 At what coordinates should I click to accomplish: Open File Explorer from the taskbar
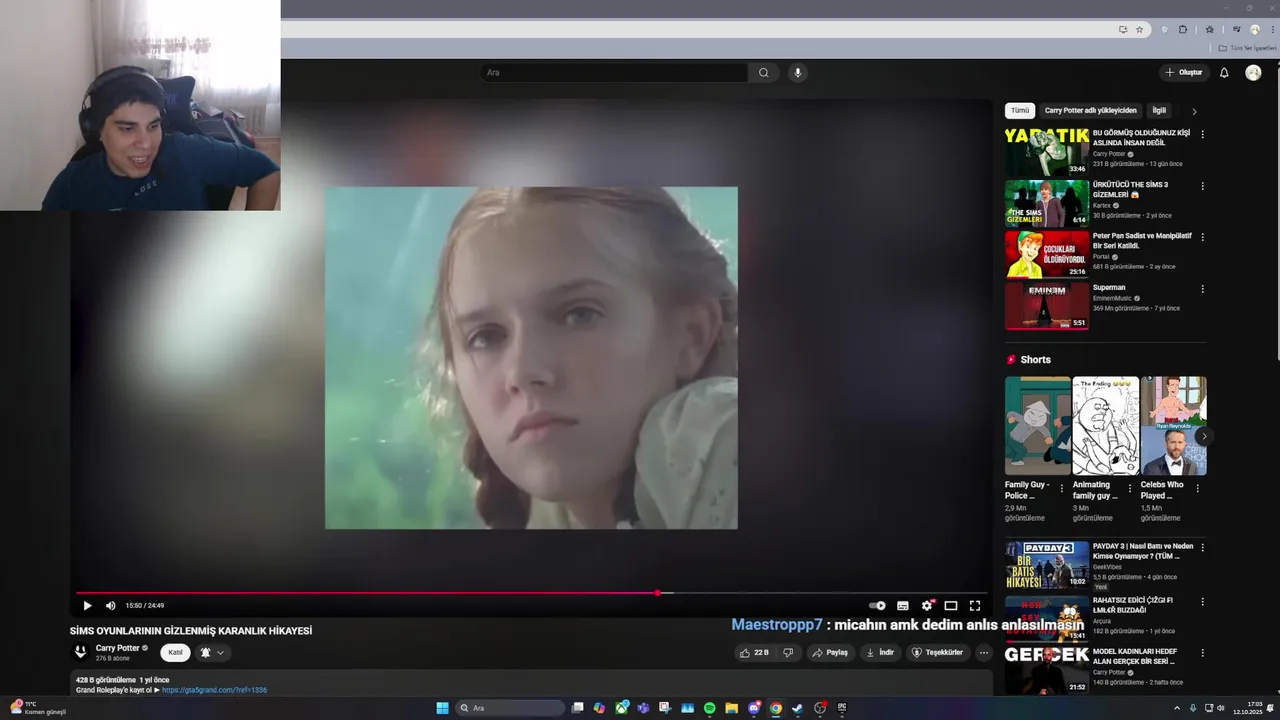[732, 708]
